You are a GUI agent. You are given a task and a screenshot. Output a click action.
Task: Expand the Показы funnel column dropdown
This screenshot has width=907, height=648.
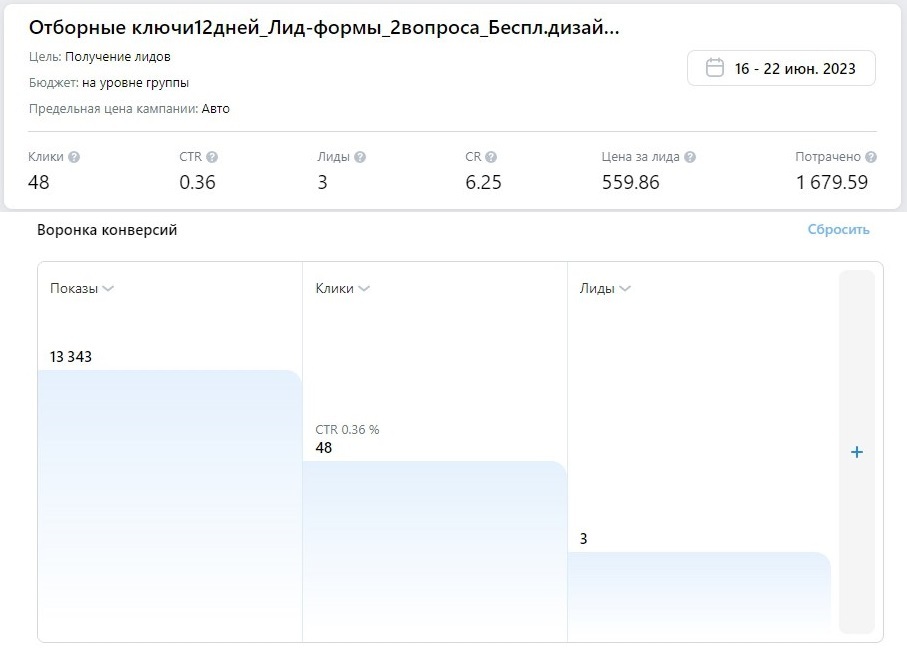point(108,289)
